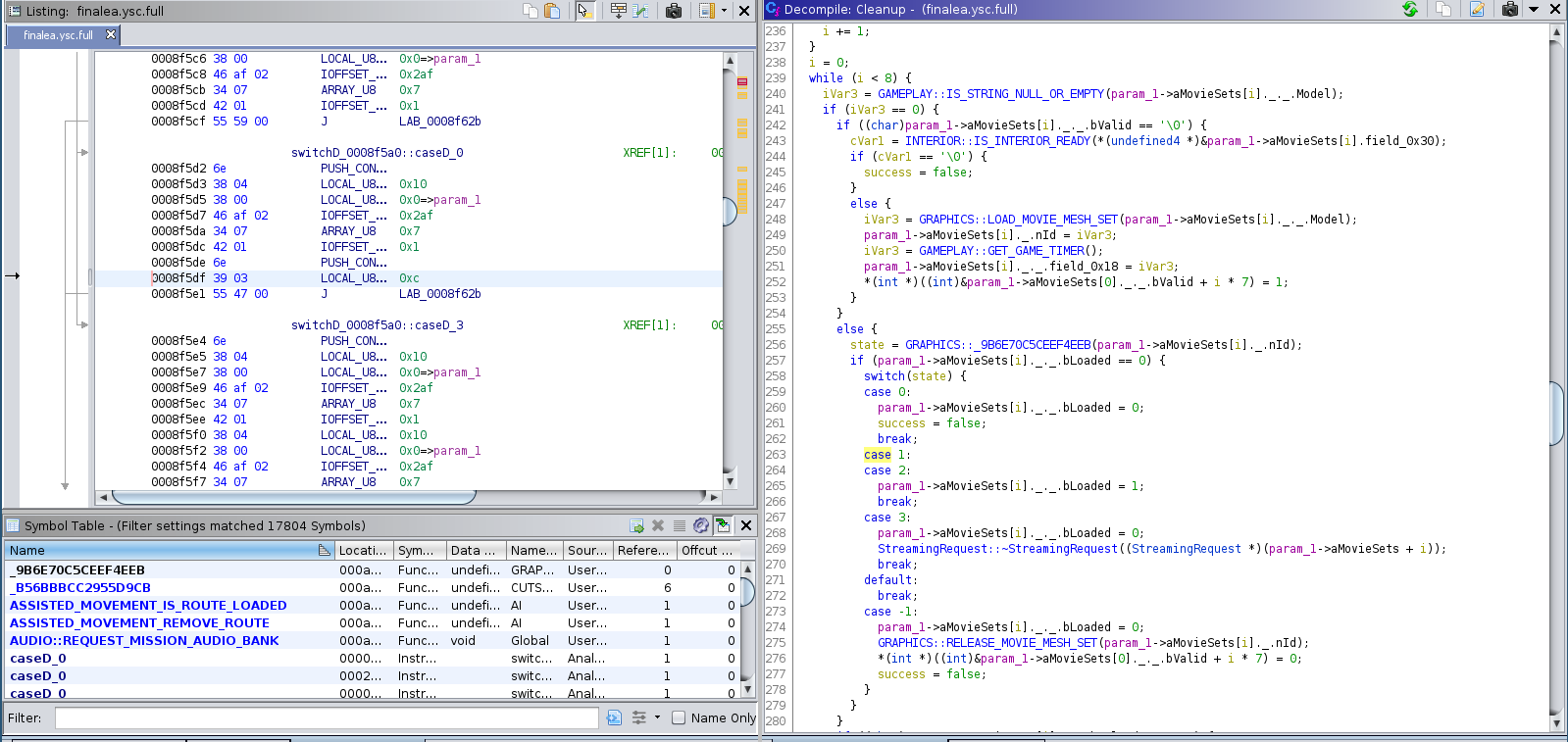Viewport: 1568px width, 742px height.
Task: Toggle the Listing mouse hover mode button
Action: 585,11
